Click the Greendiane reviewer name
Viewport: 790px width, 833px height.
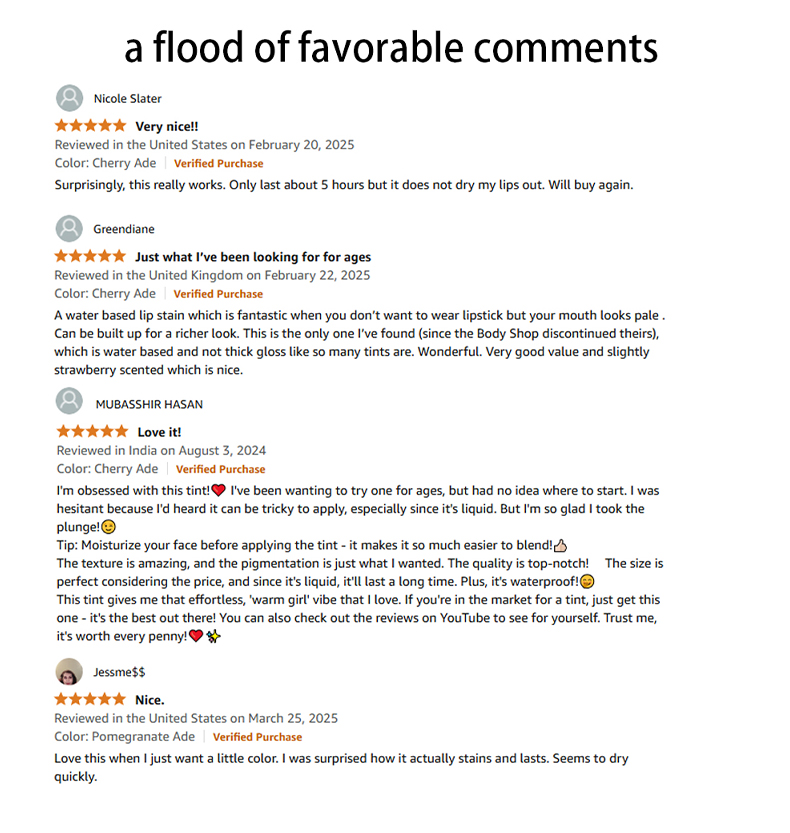[124, 230]
